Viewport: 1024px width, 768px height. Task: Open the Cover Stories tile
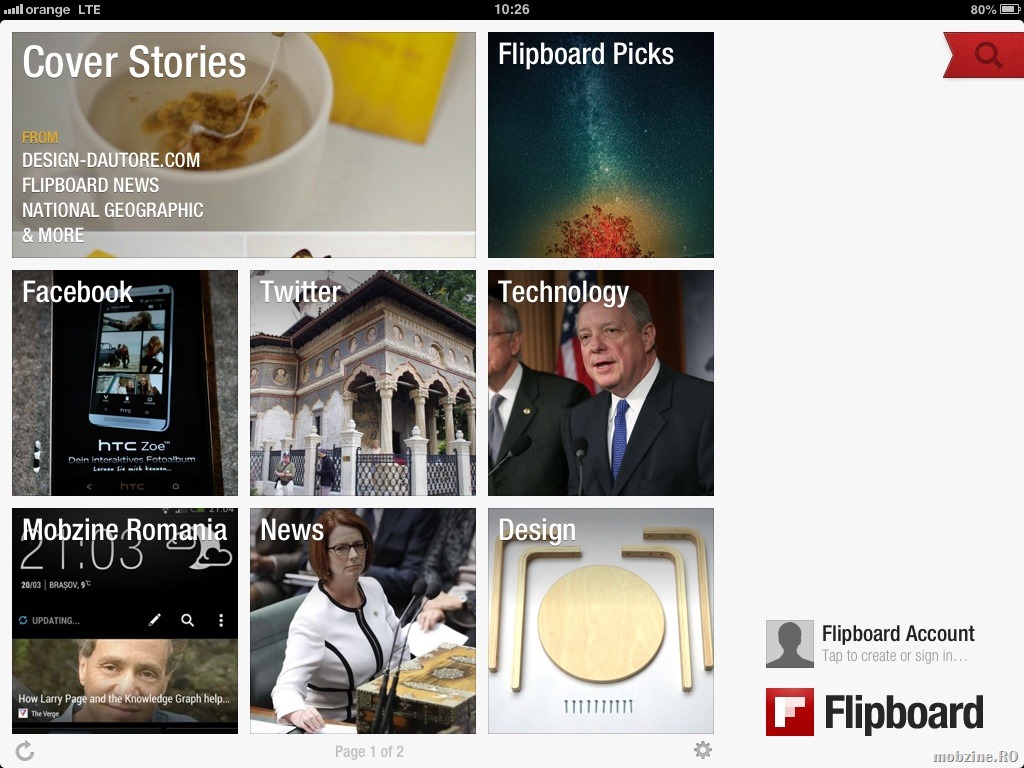pyautogui.click(x=244, y=145)
